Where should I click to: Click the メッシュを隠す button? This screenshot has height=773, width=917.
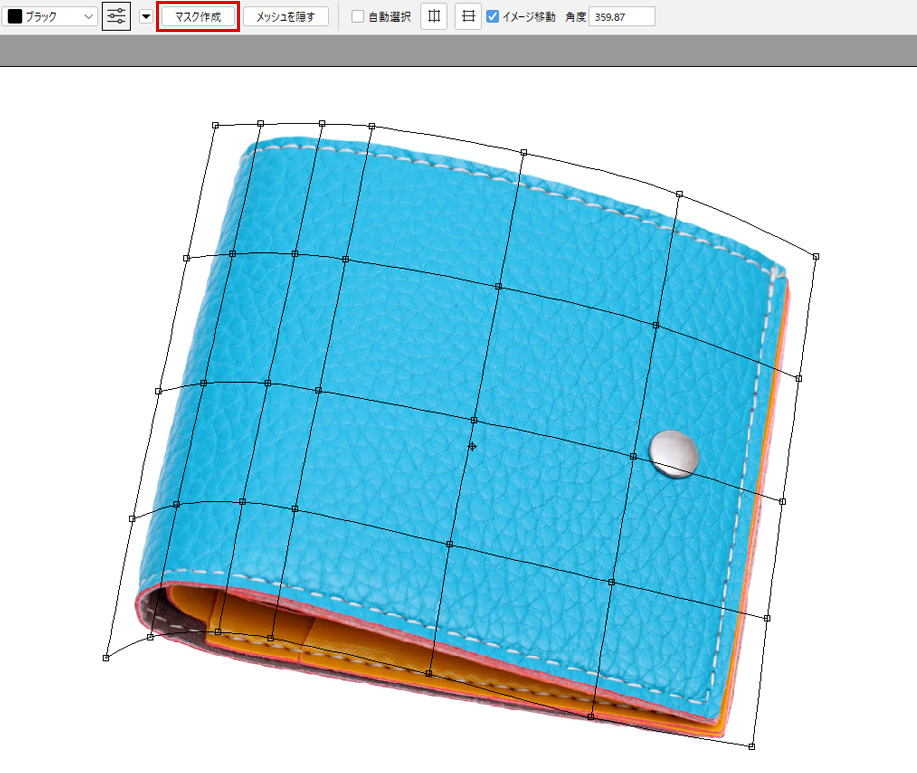(x=285, y=16)
